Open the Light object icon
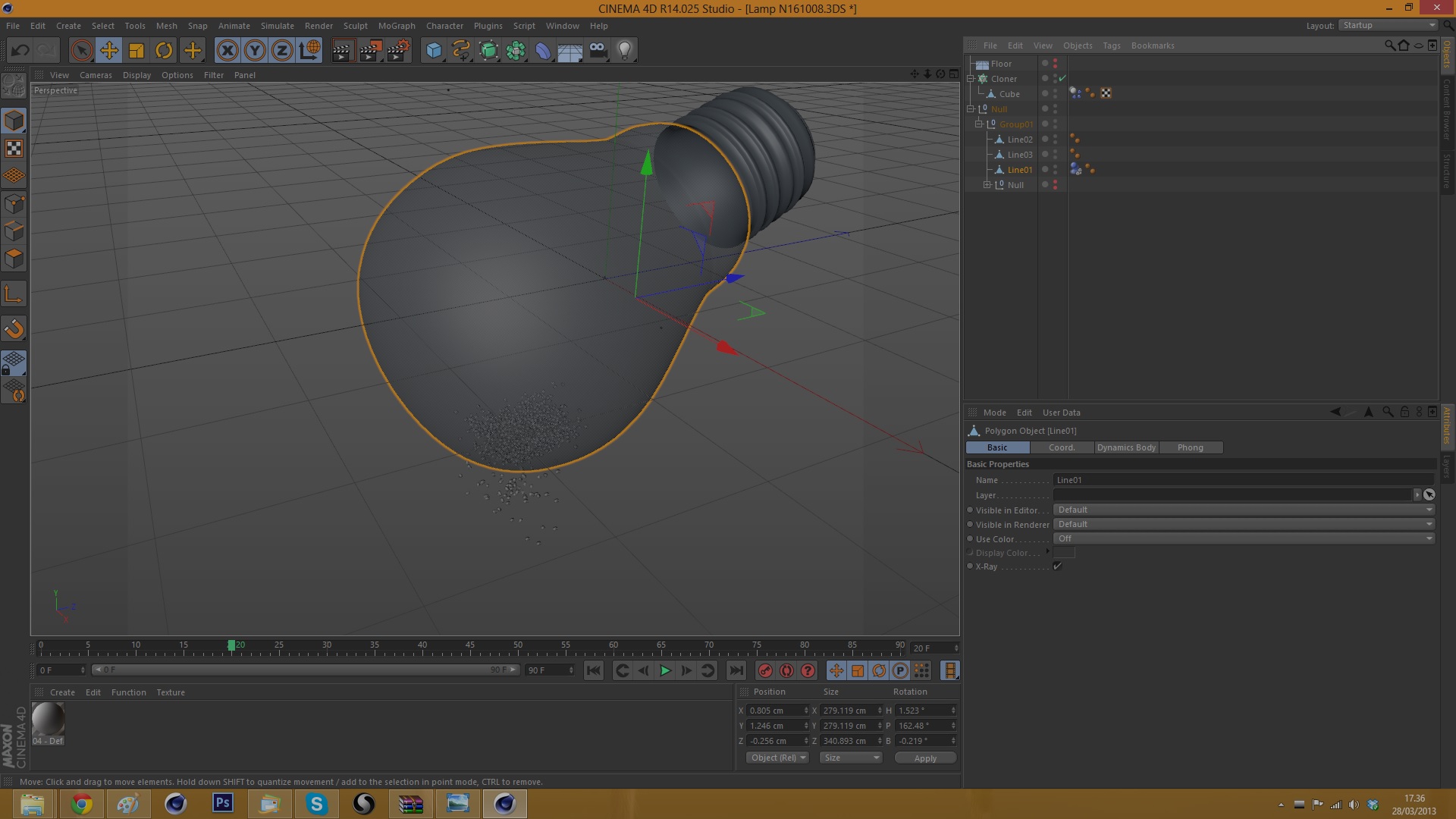Image resolution: width=1456 pixels, height=819 pixels. [624, 51]
